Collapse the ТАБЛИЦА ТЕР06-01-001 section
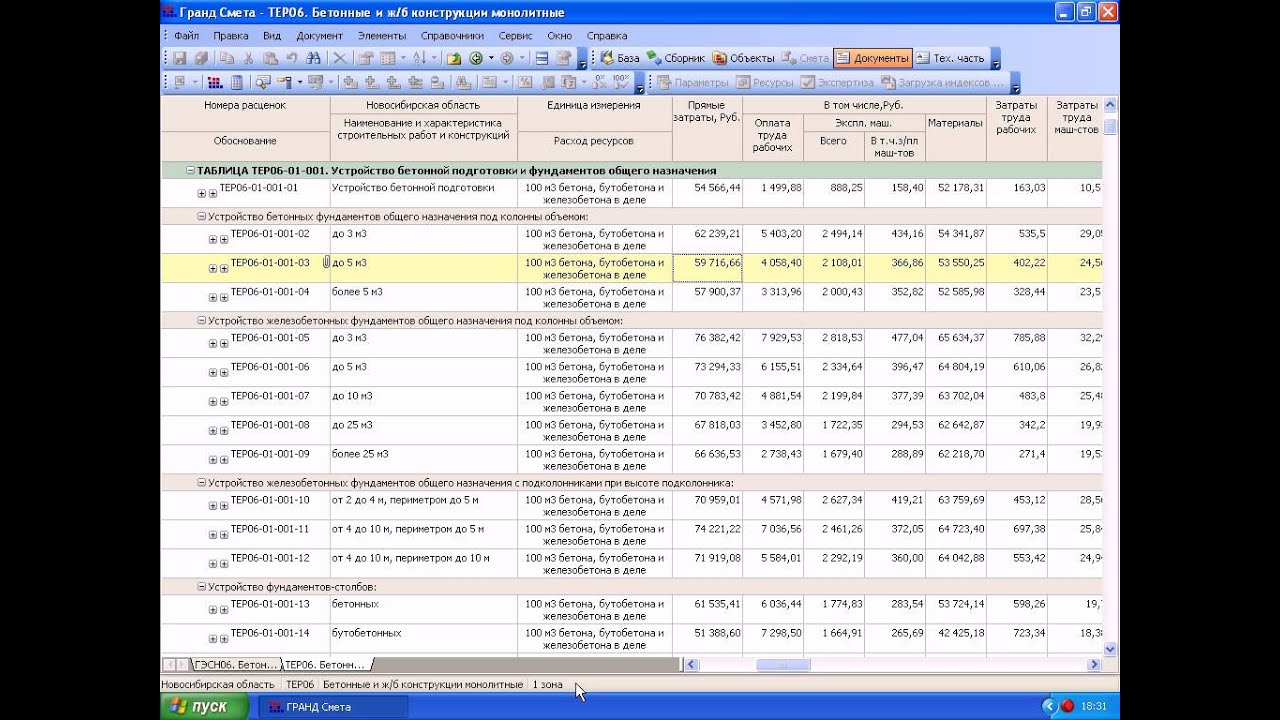This screenshot has height=720, width=1280. pos(190,171)
